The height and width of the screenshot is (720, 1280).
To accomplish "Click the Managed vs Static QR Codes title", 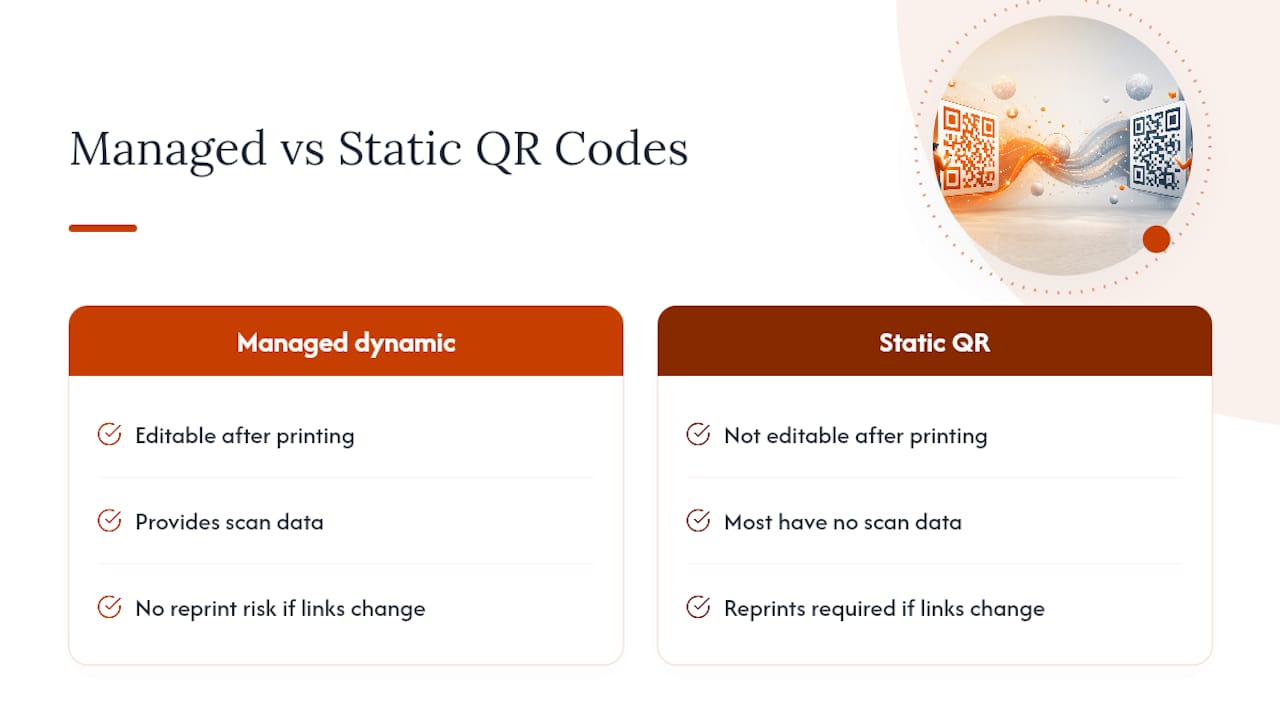I will tap(379, 150).
